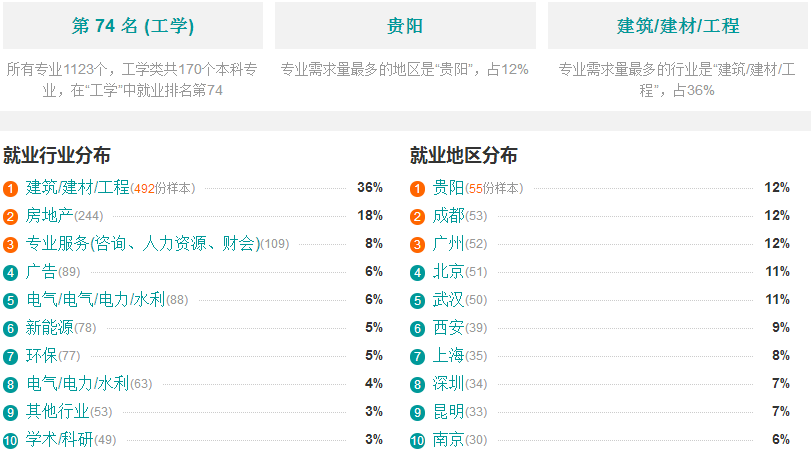Select the 北京 region link

tap(448, 271)
